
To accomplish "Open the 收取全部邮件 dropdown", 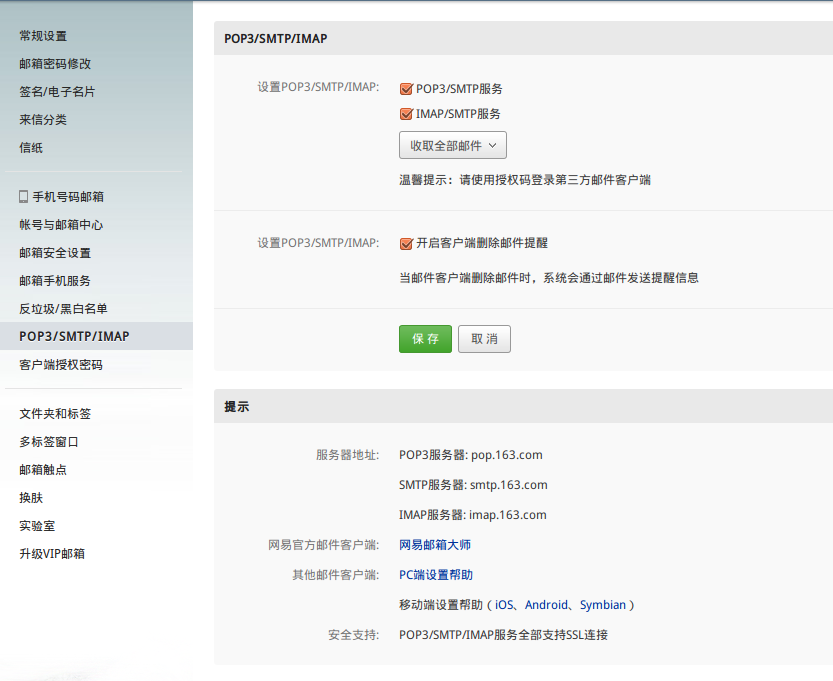I will tap(453, 145).
